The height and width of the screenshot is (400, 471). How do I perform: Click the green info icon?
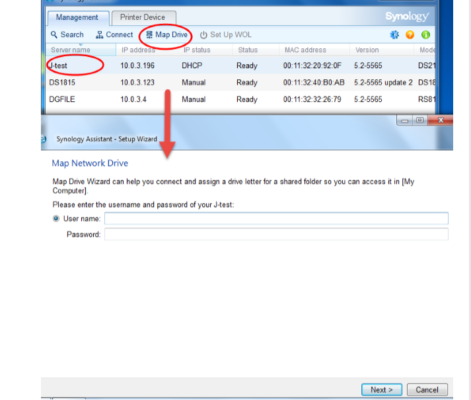(426, 35)
